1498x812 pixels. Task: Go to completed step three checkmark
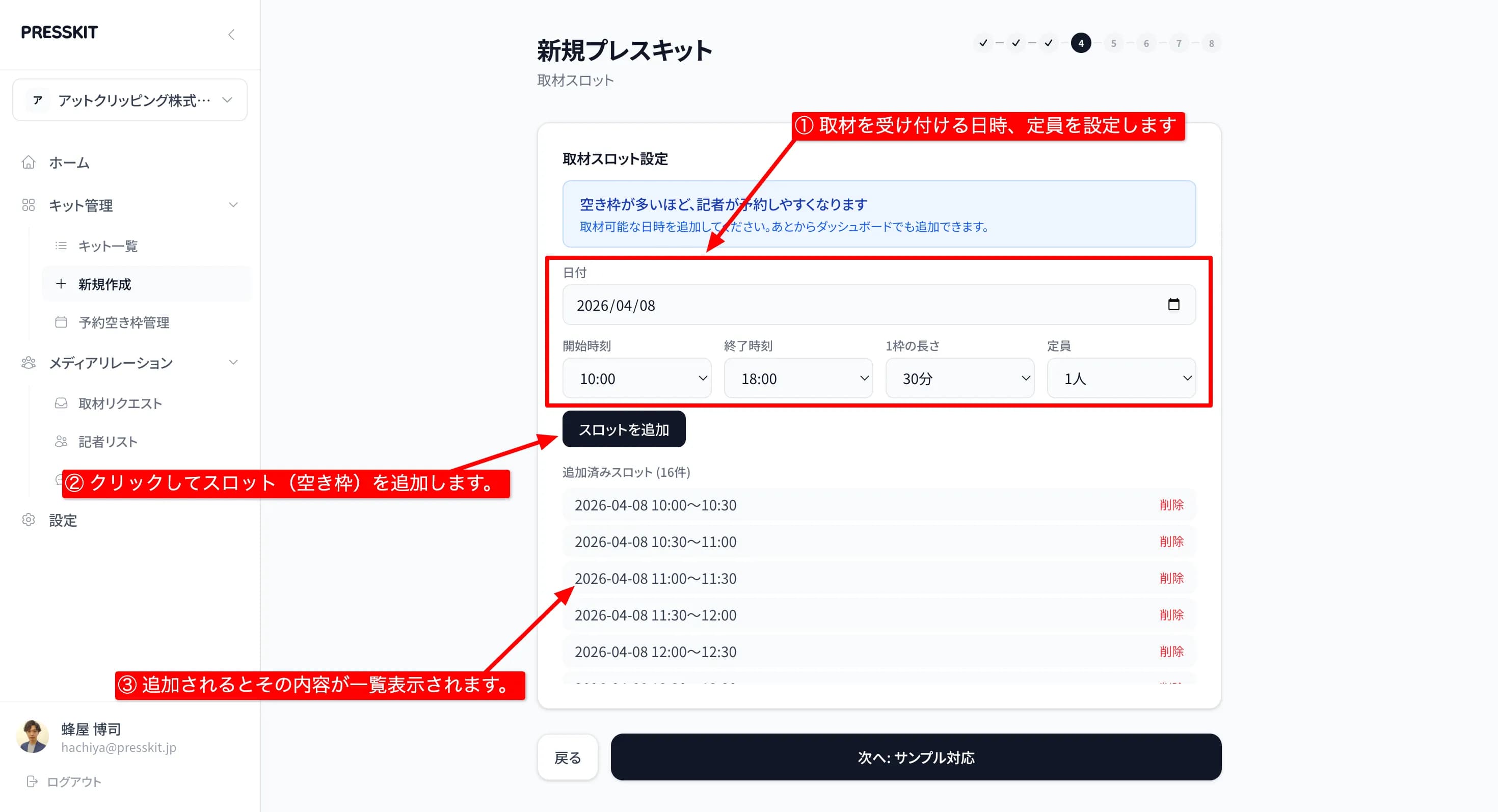(x=1048, y=43)
